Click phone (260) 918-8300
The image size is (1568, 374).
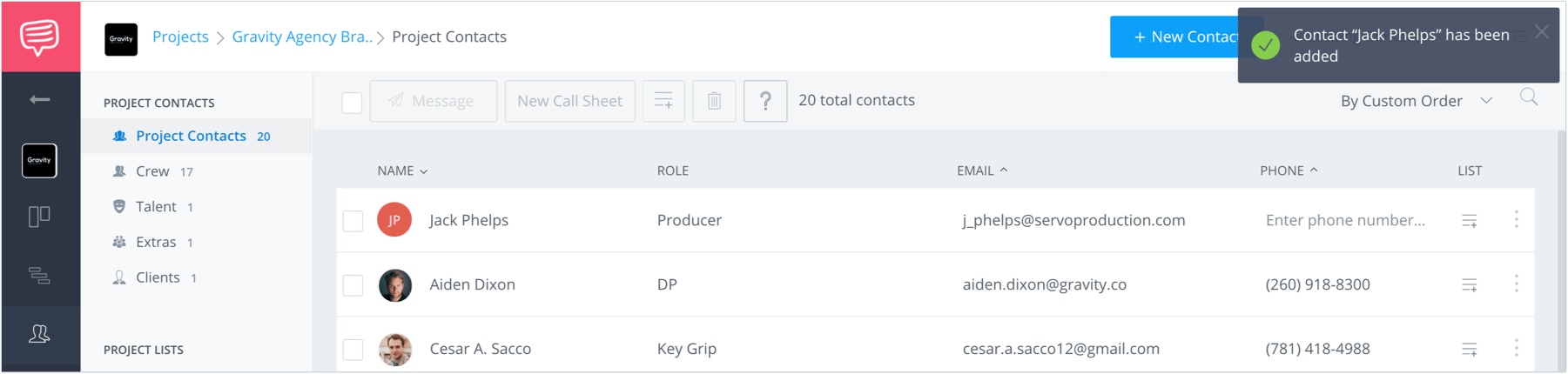point(1317,284)
